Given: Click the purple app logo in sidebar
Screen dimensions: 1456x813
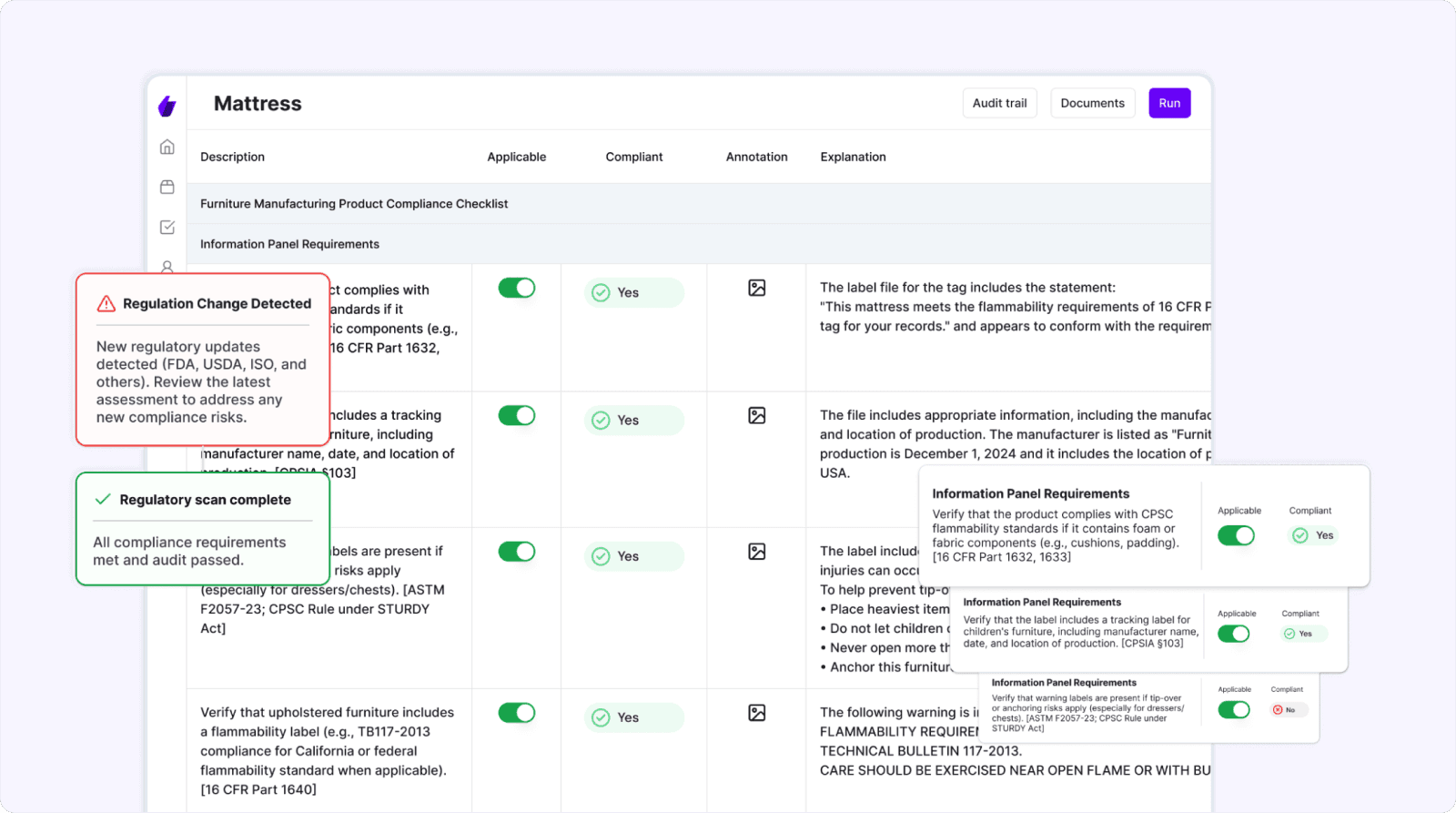Looking at the screenshot, I should click(x=167, y=107).
